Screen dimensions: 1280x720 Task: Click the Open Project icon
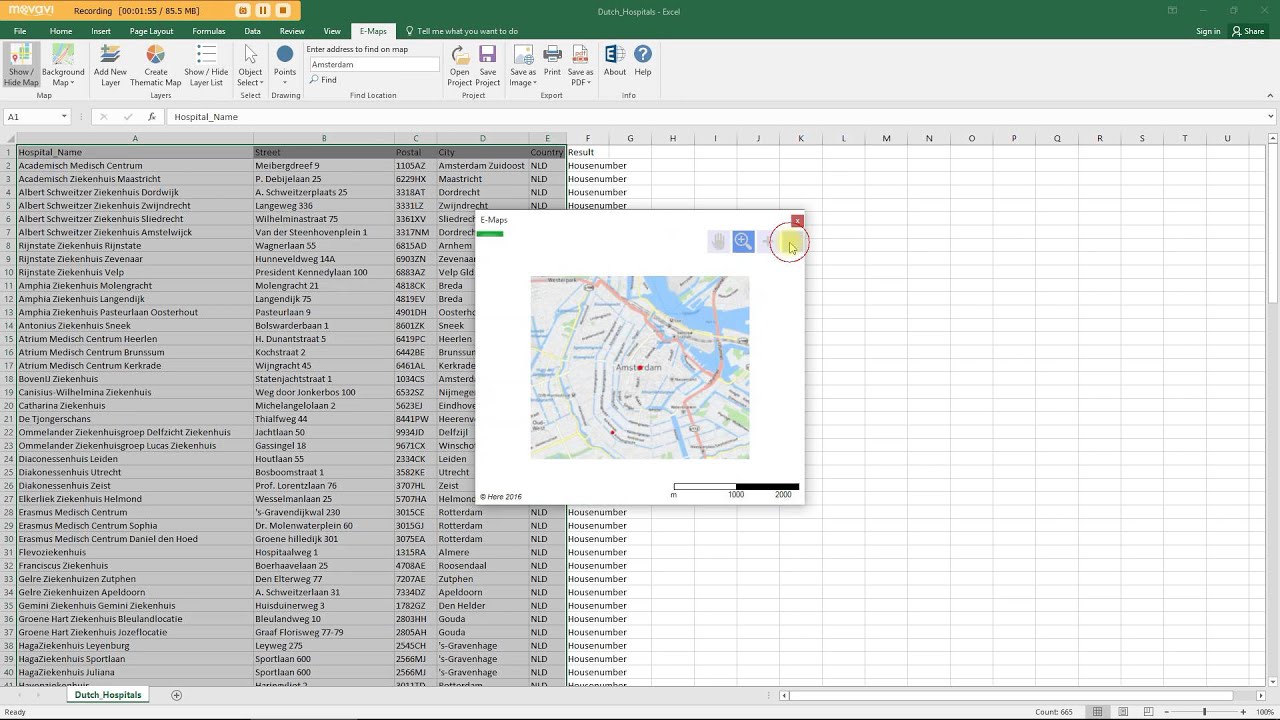pos(460,66)
